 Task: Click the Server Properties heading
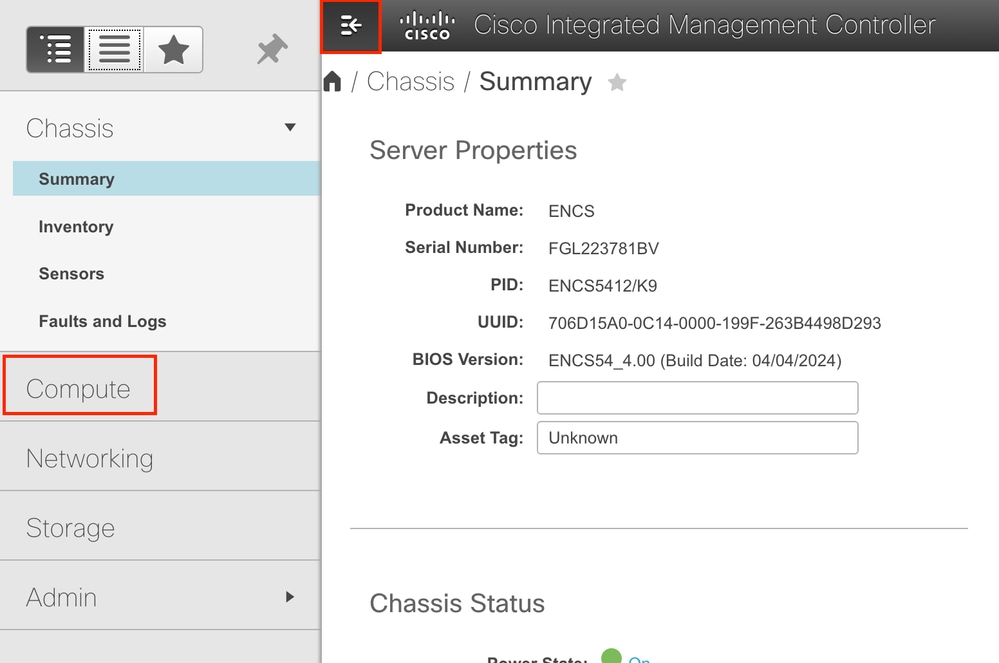tap(473, 150)
